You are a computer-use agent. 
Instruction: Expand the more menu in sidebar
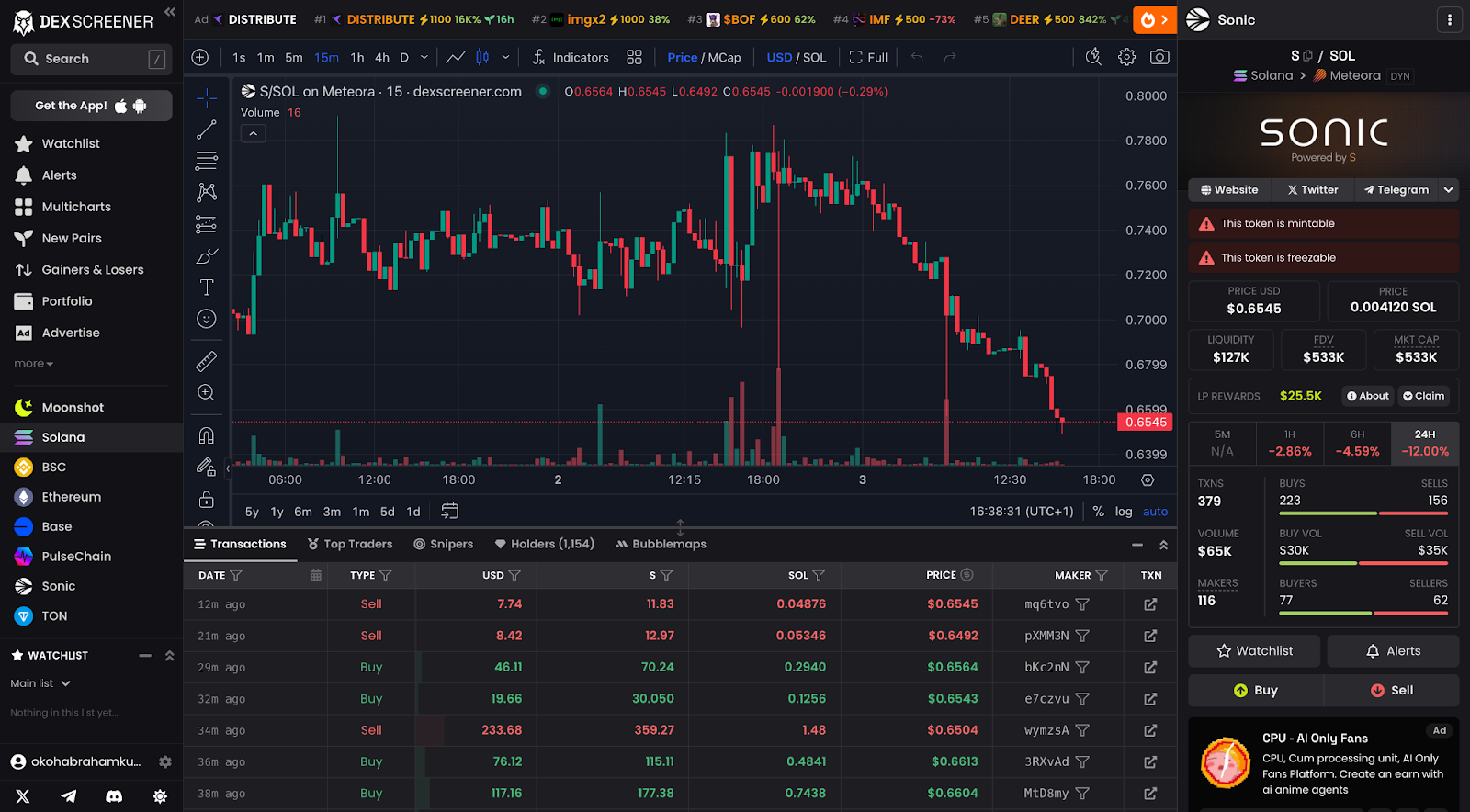pyautogui.click(x=34, y=364)
